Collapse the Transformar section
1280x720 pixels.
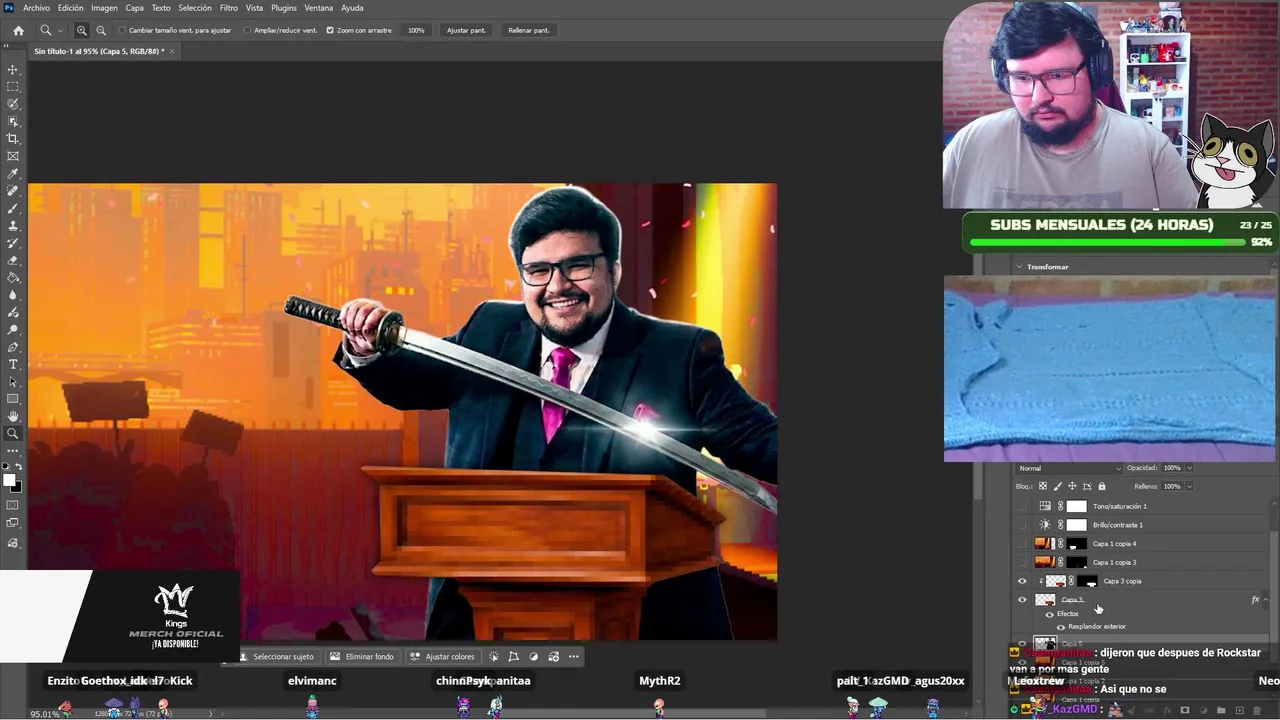point(1019,267)
